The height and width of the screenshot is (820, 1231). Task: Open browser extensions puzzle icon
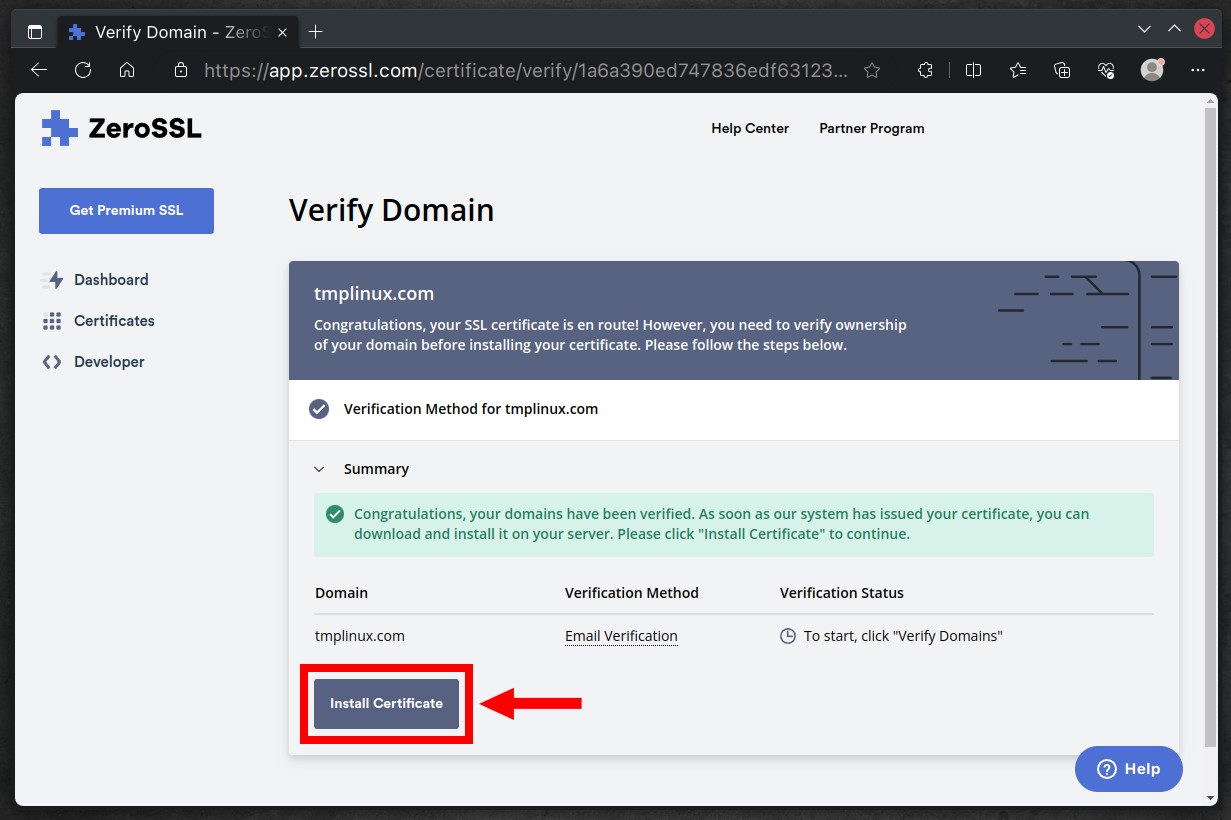[x=925, y=70]
